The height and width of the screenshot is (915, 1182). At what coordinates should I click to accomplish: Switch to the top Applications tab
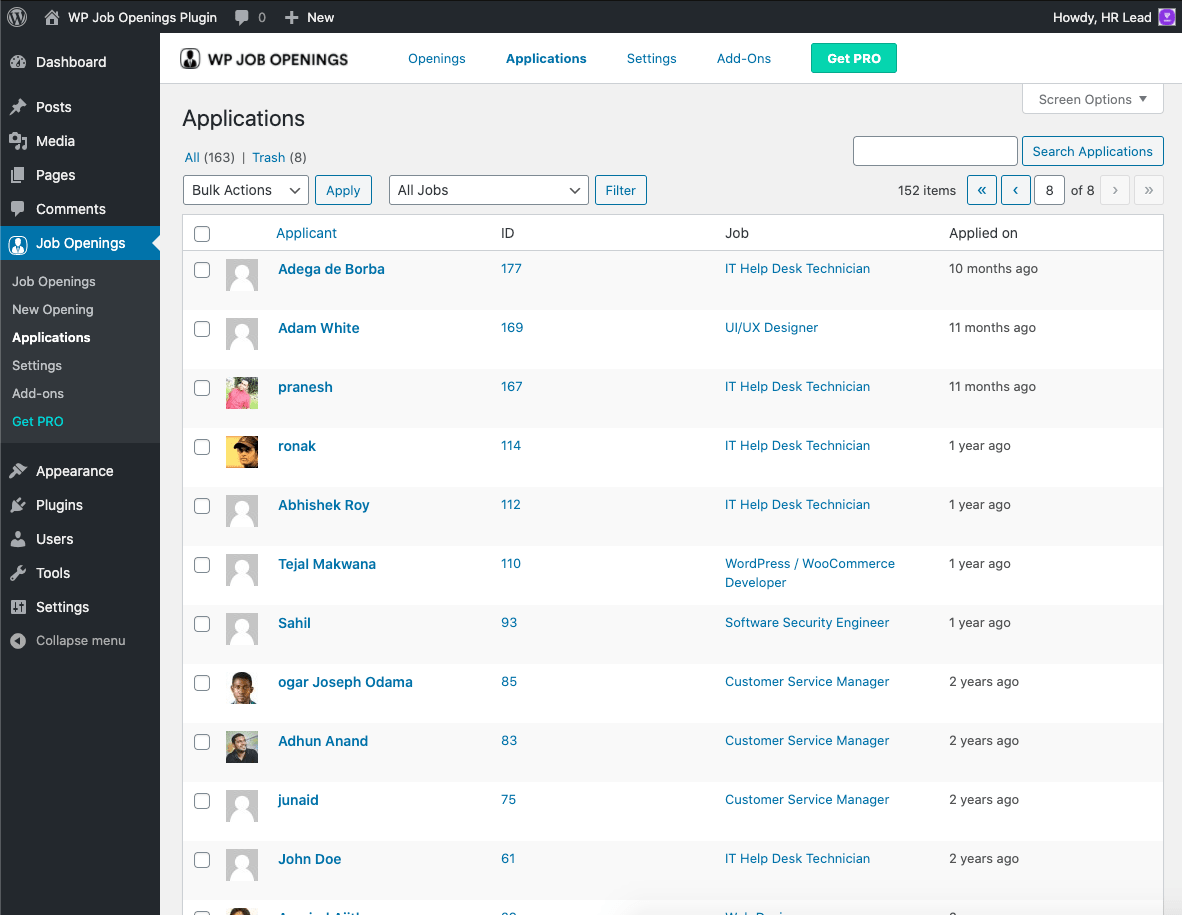tap(546, 59)
